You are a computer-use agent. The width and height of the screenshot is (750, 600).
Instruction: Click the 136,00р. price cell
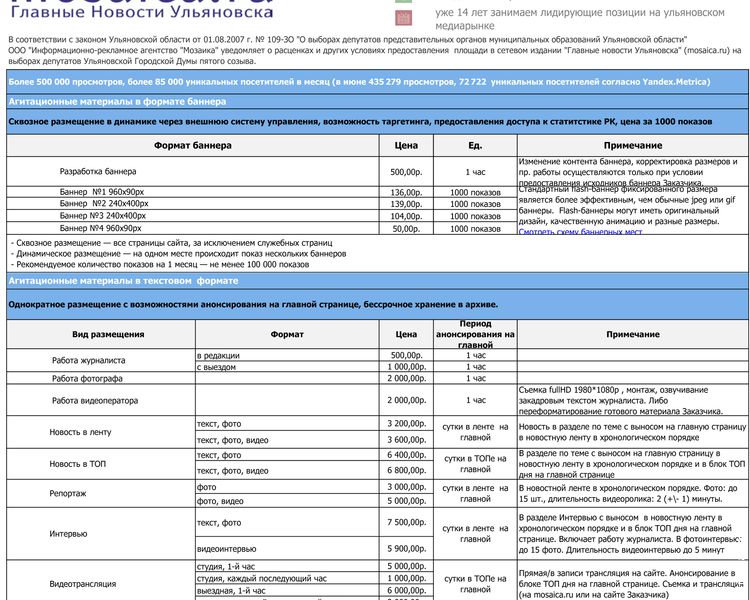tap(405, 192)
